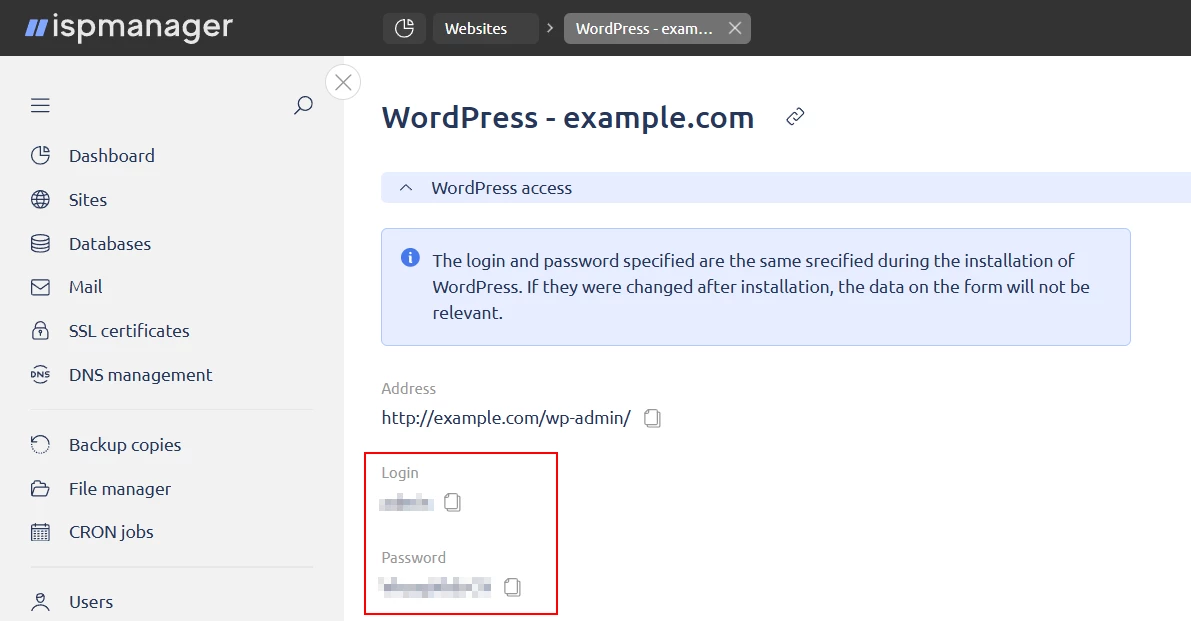This screenshot has height=621, width=1191.
Task: Open the dashboard pie-chart tab in top bar
Action: pyautogui.click(x=404, y=28)
